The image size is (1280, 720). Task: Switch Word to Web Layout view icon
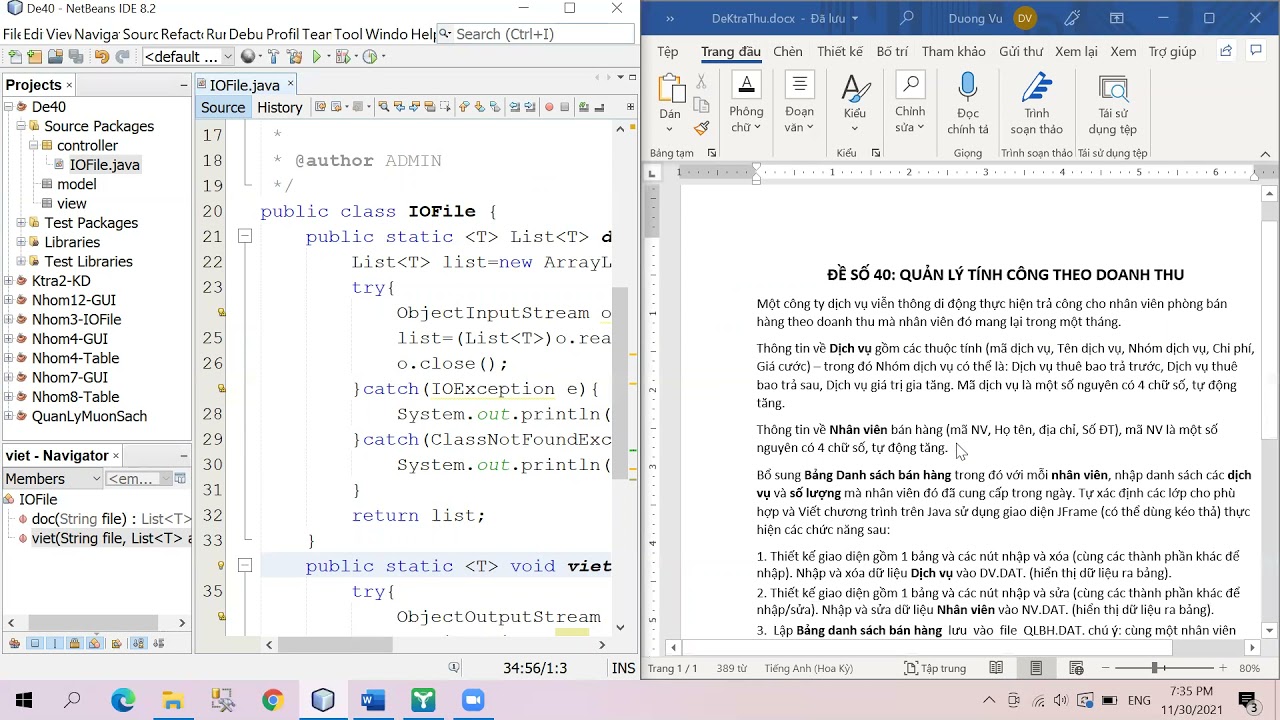click(x=1076, y=668)
